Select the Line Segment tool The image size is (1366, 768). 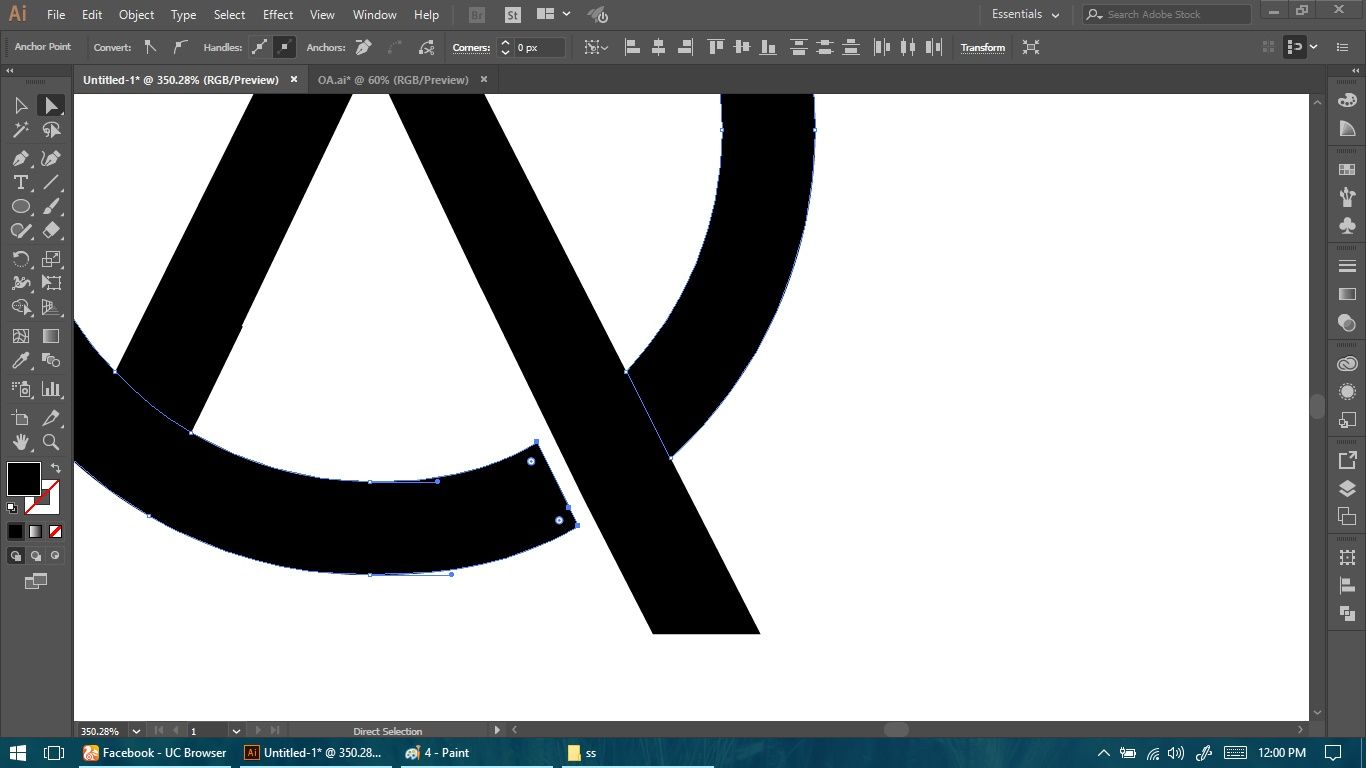[51, 183]
